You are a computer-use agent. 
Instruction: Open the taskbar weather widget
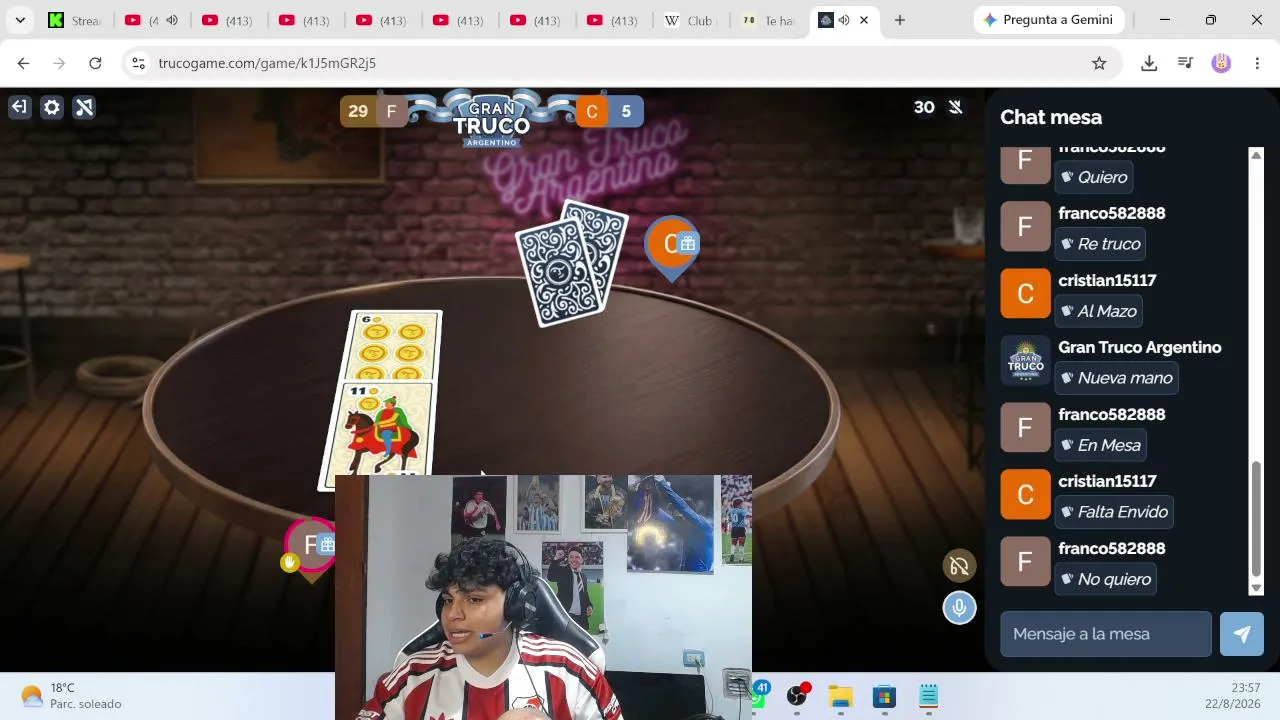point(70,696)
